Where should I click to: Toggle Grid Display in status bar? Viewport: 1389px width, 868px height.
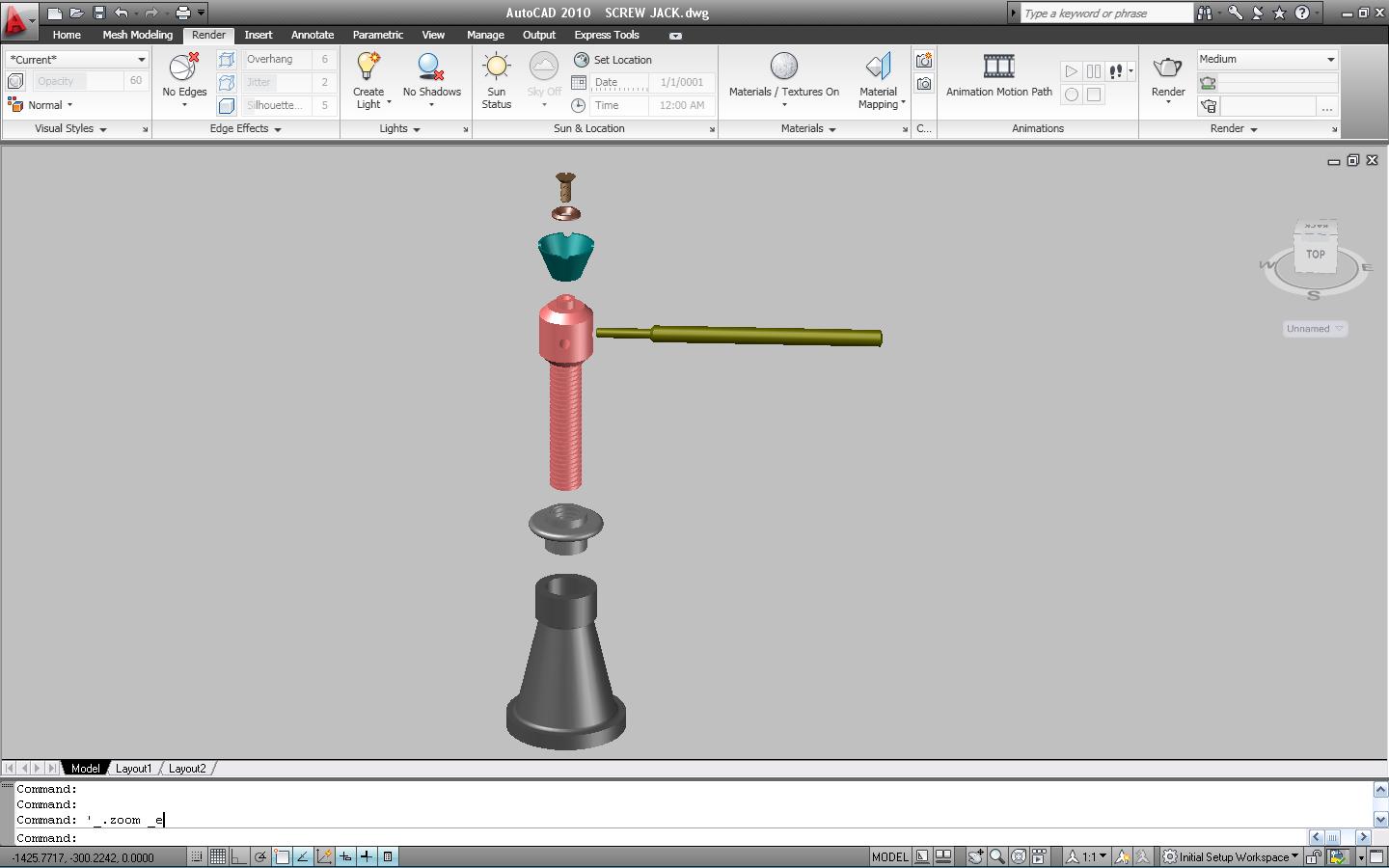click(x=217, y=856)
